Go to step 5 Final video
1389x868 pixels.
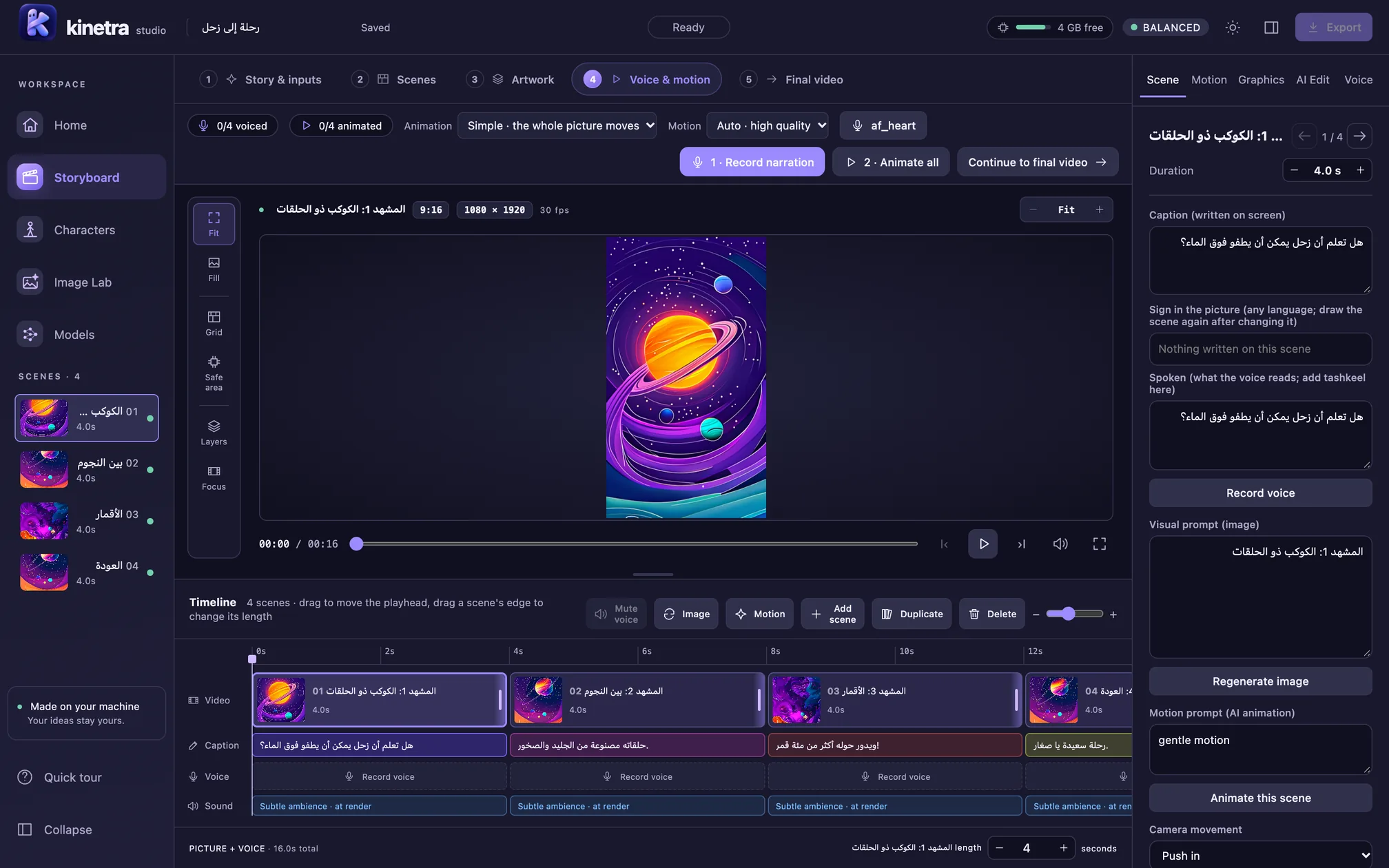792,80
